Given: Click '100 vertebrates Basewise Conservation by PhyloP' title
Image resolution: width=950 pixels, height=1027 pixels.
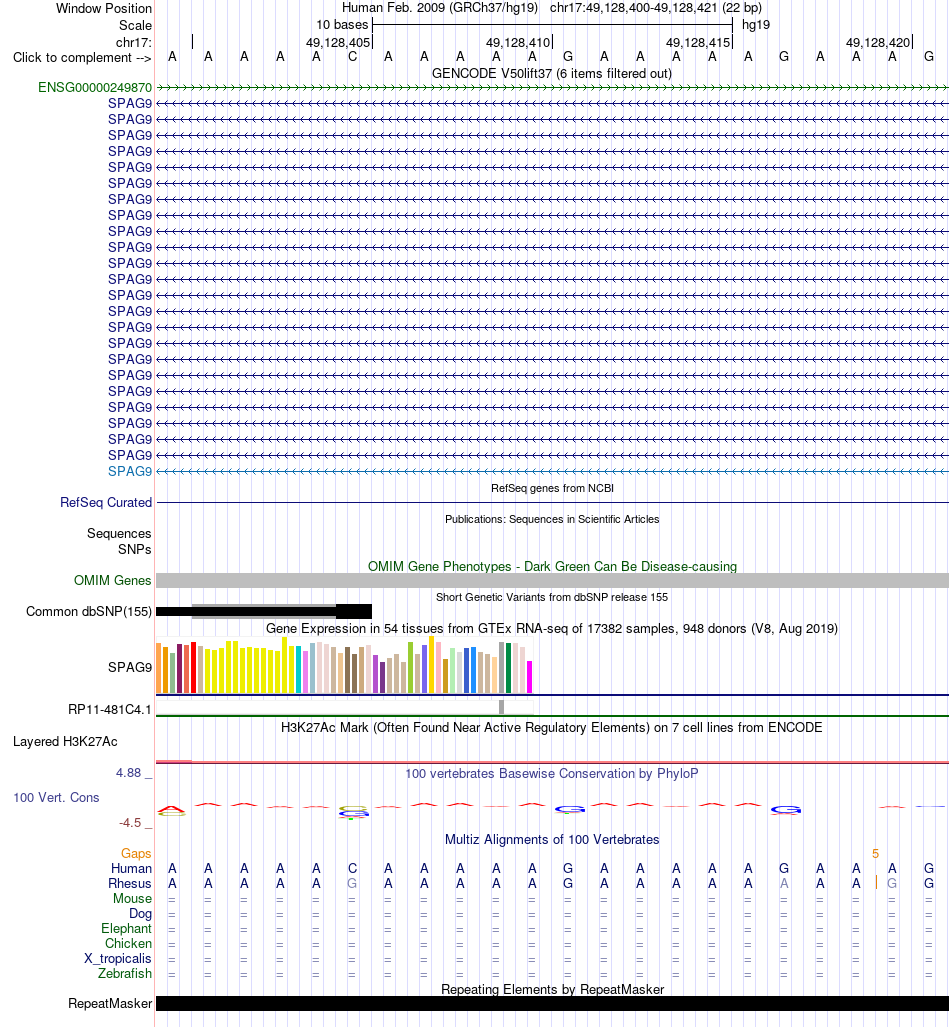Looking at the screenshot, I should pyautogui.click(x=552, y=773).
